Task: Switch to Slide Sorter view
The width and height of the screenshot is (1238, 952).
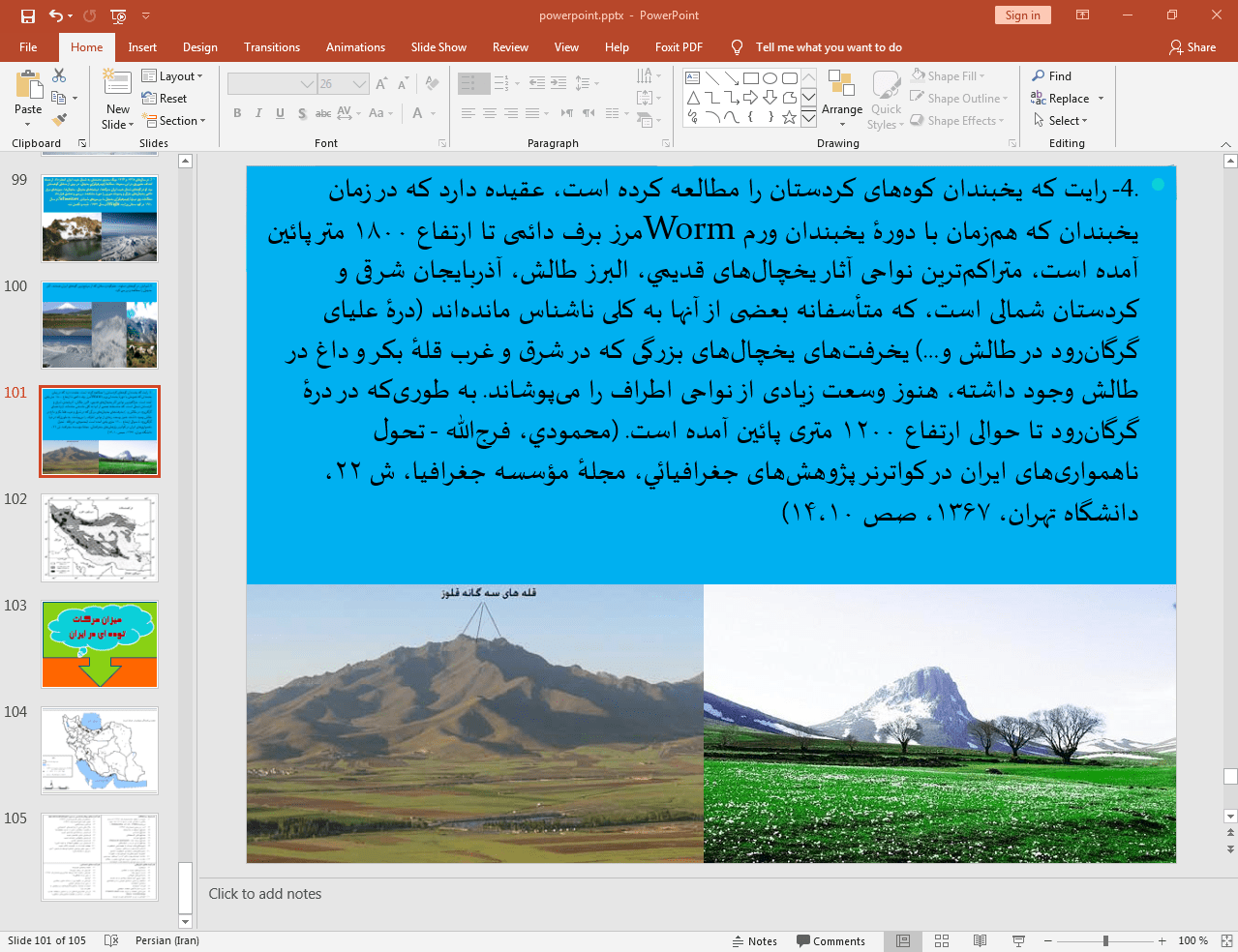Action: click(x=942, y=941)
